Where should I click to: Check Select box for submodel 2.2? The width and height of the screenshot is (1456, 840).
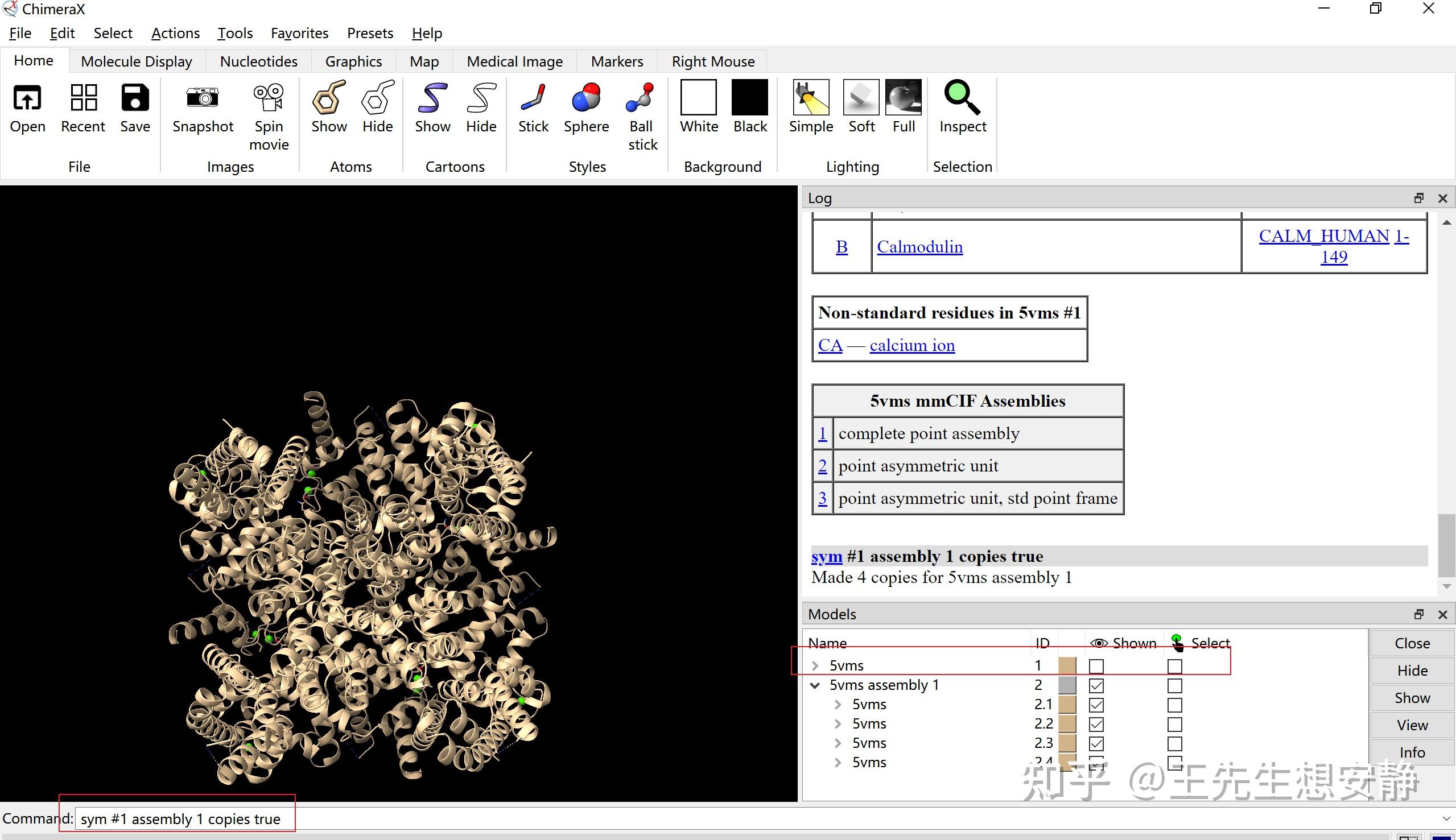[x=1174, y=725]
